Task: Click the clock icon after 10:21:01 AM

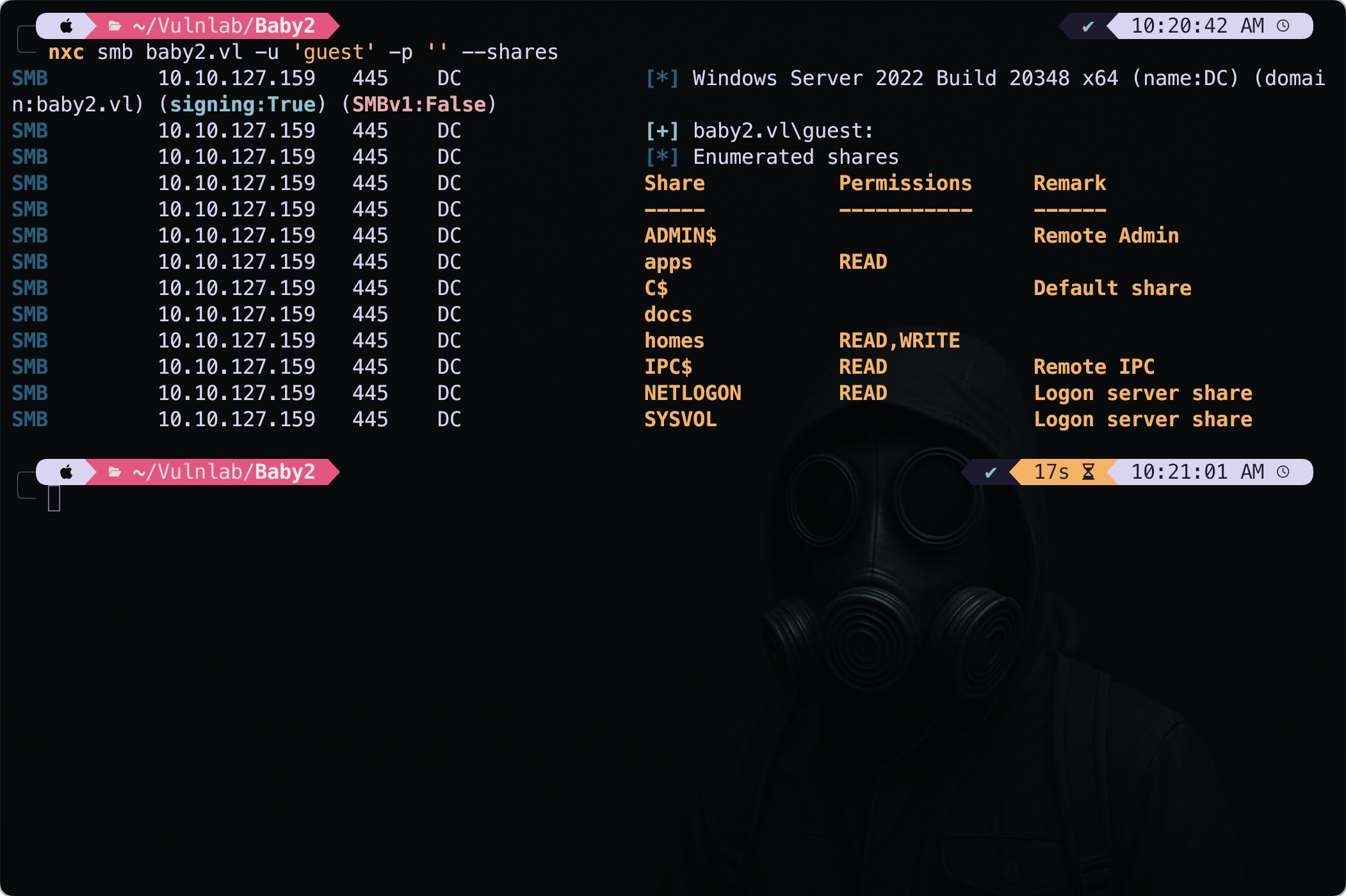Action: point(1283,472)
